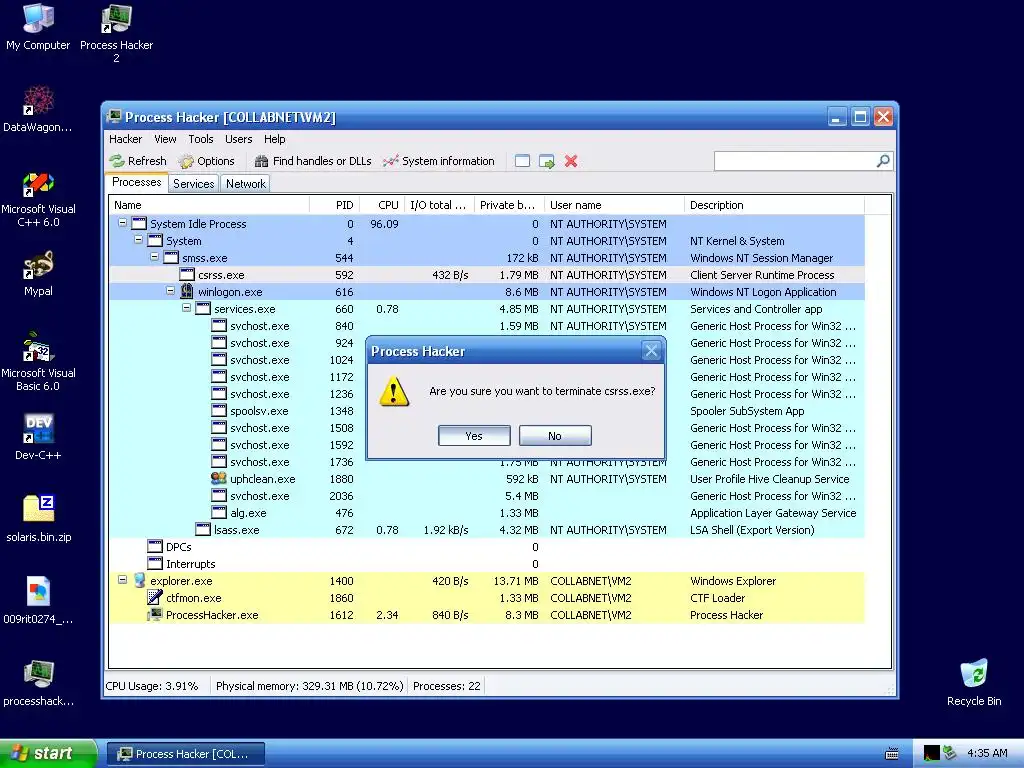Screen dimensions: 1024x768
Task: Click the search magnifier icon
Action: click(883, 161)
